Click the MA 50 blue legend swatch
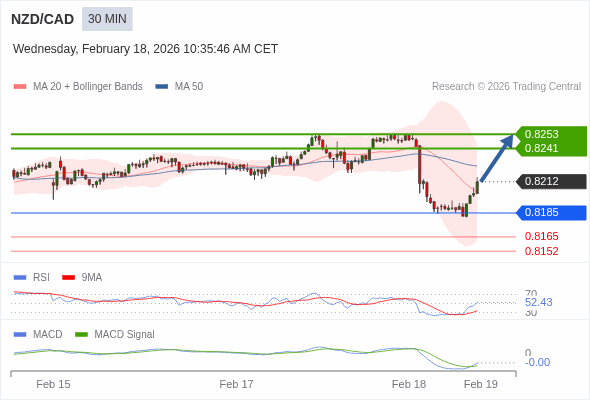Viewport: 590px width, 400px height. pos(162,87)
